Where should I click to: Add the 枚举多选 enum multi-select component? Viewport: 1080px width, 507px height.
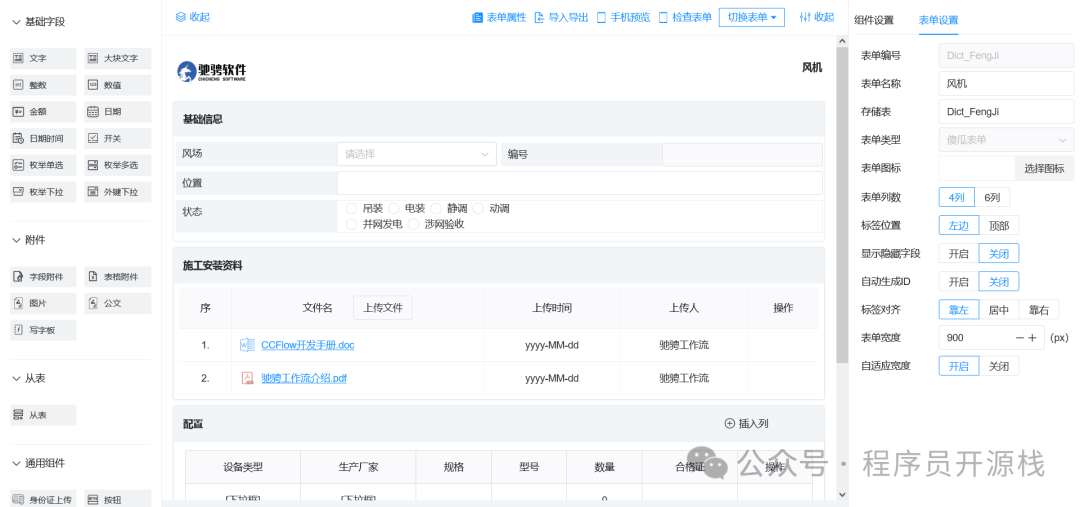click(x=117, y=165)
